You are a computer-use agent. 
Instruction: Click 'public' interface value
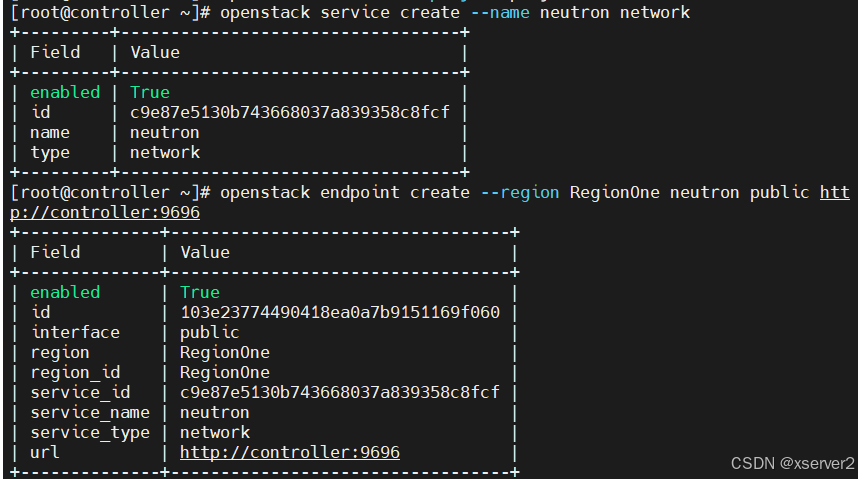pos(210,333)
